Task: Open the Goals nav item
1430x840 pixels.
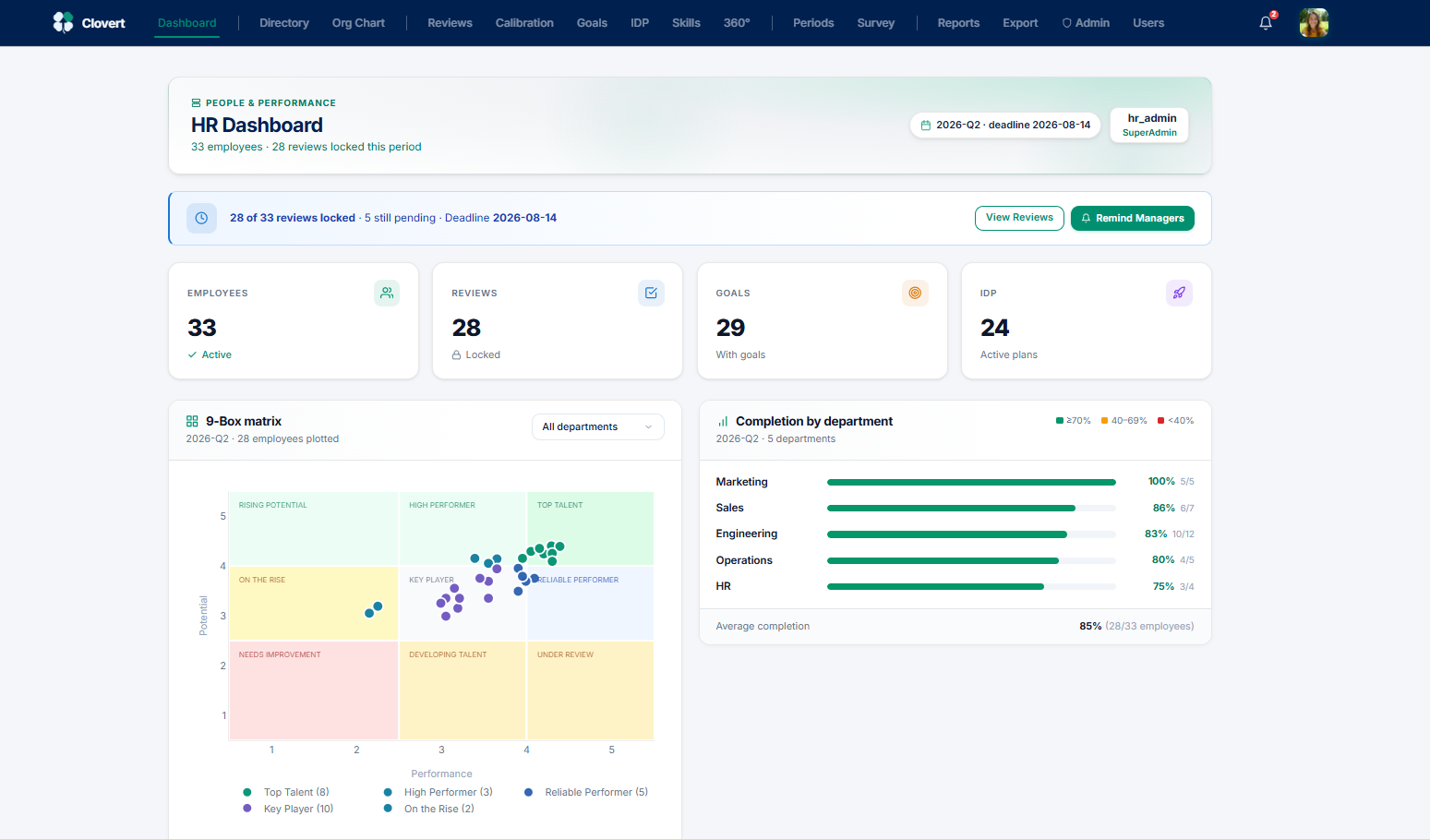Action: (592, 23)
